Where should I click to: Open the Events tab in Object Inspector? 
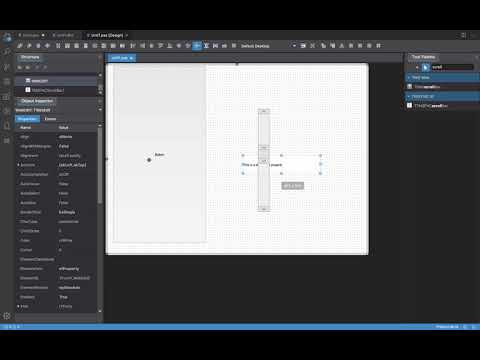coord(50,119)
